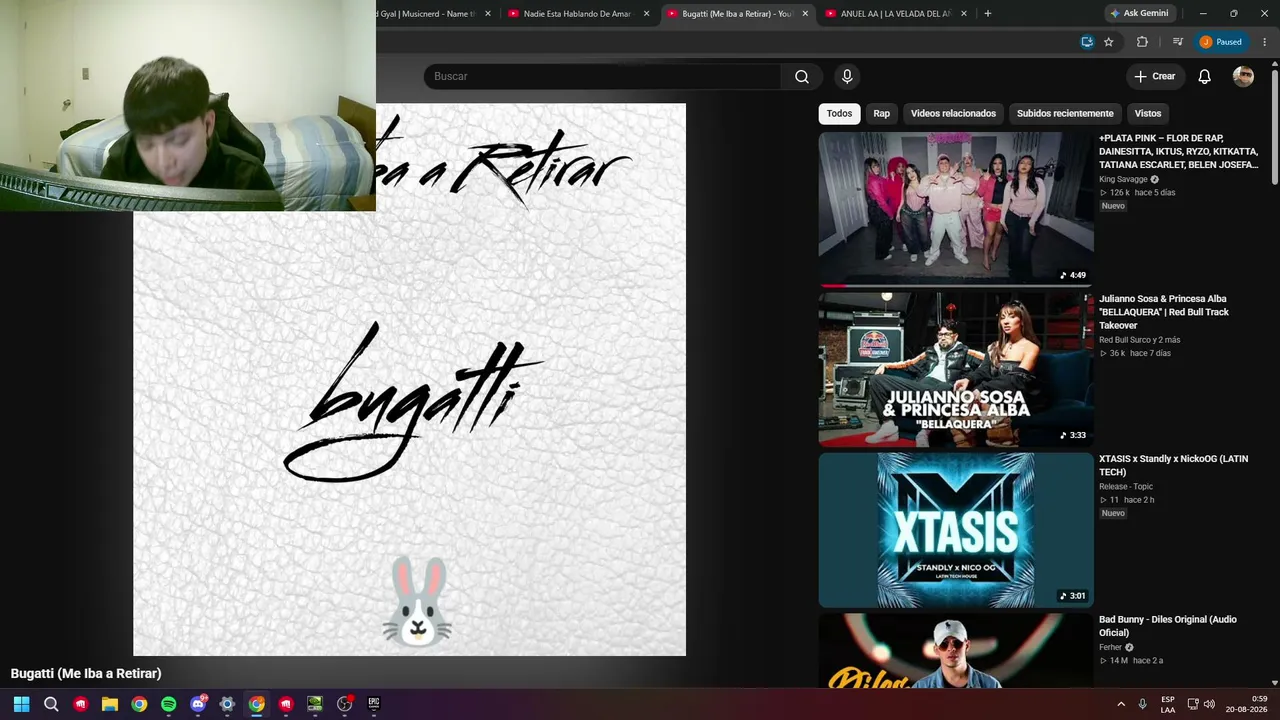The width and height of the screenshot is (1280, 720).
Task: Click the system tray microphone icon
Action: (x=1142, y=704)
